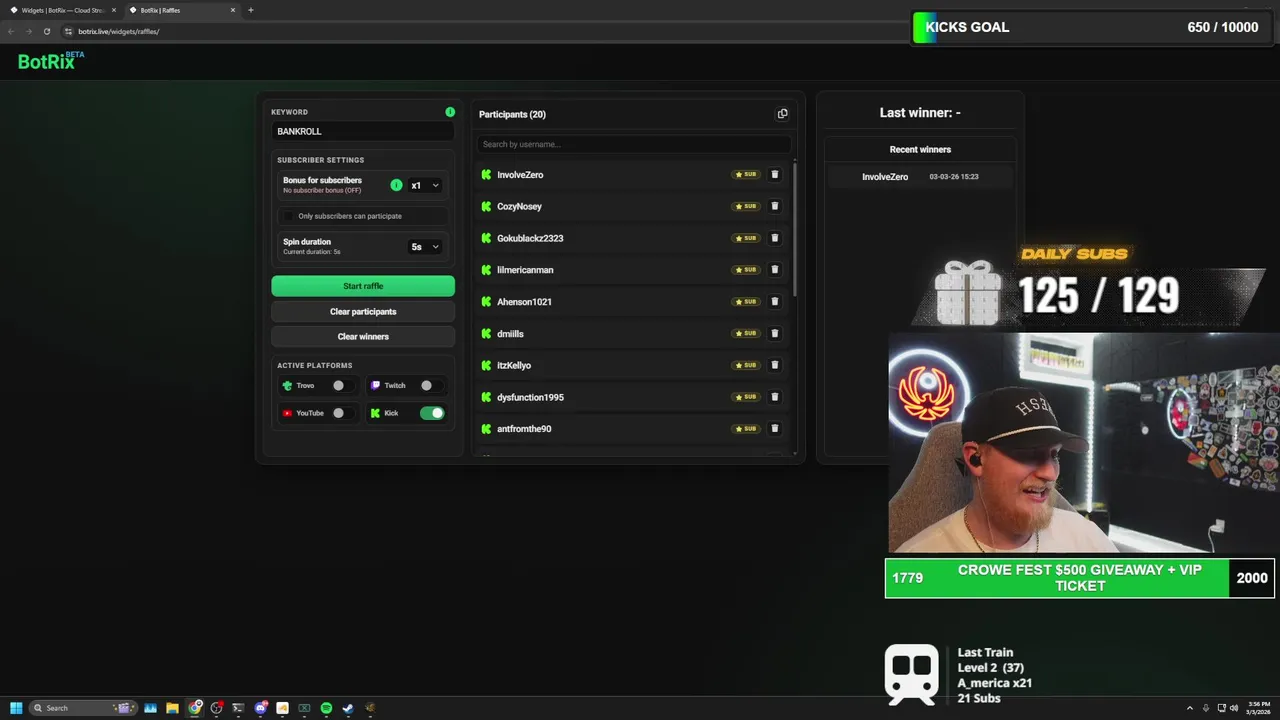Screen dimensions: 1280x720
Task: Click the BotRix beta logo
Action: tap(51, 61)
